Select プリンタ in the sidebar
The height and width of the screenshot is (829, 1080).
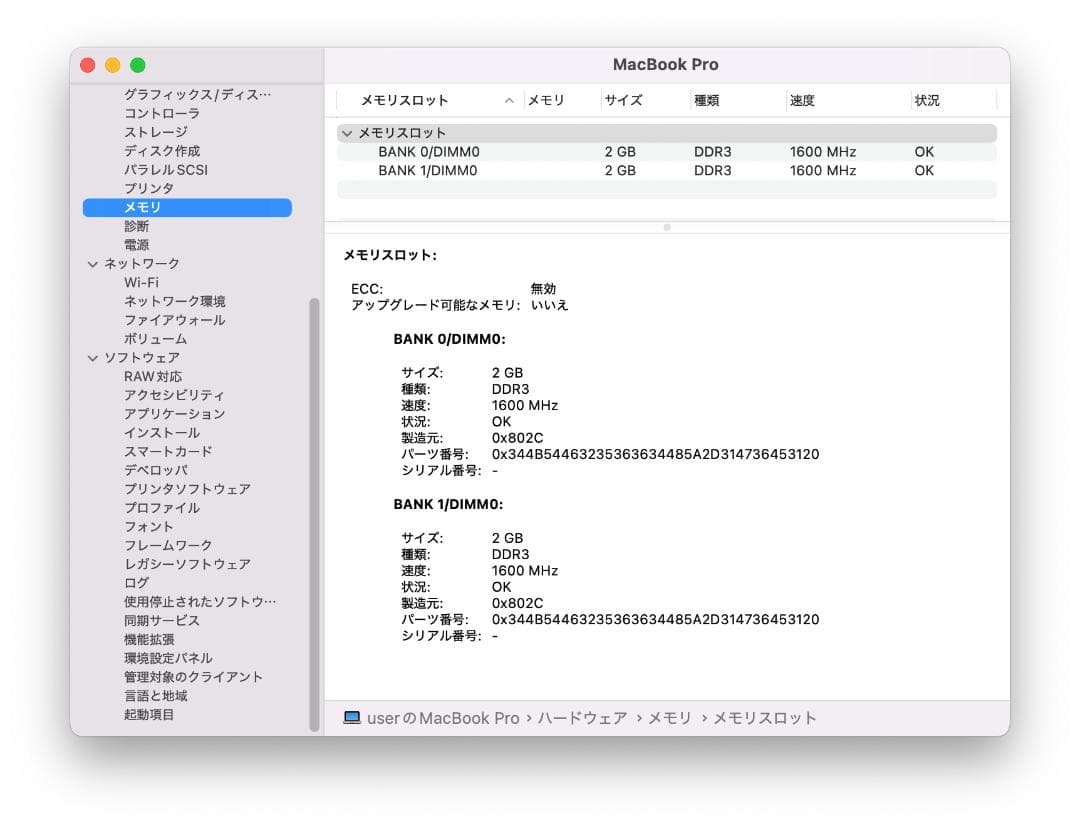[x=149, y=188]
